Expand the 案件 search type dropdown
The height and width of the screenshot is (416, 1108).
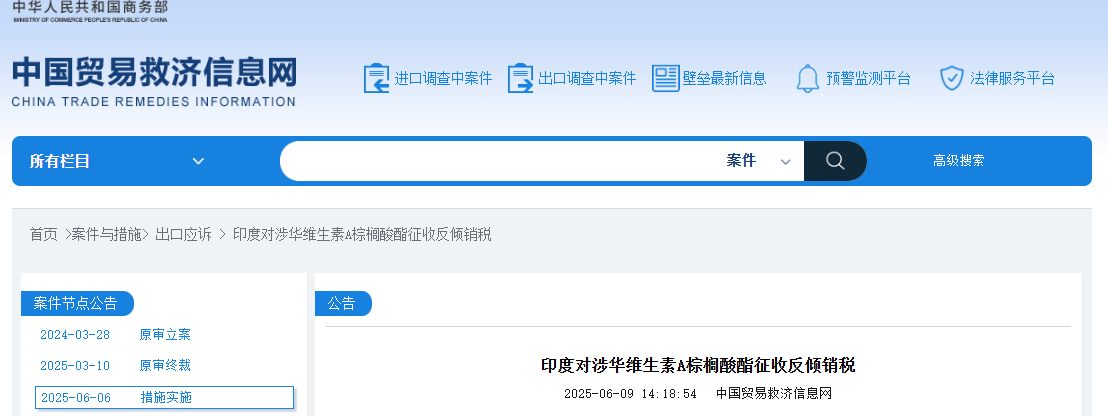point(759,161)
